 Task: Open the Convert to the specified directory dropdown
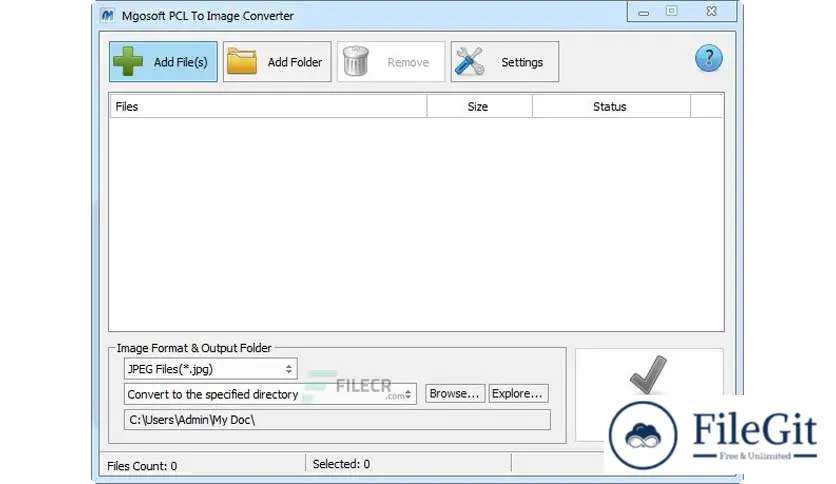pos(270,394)
